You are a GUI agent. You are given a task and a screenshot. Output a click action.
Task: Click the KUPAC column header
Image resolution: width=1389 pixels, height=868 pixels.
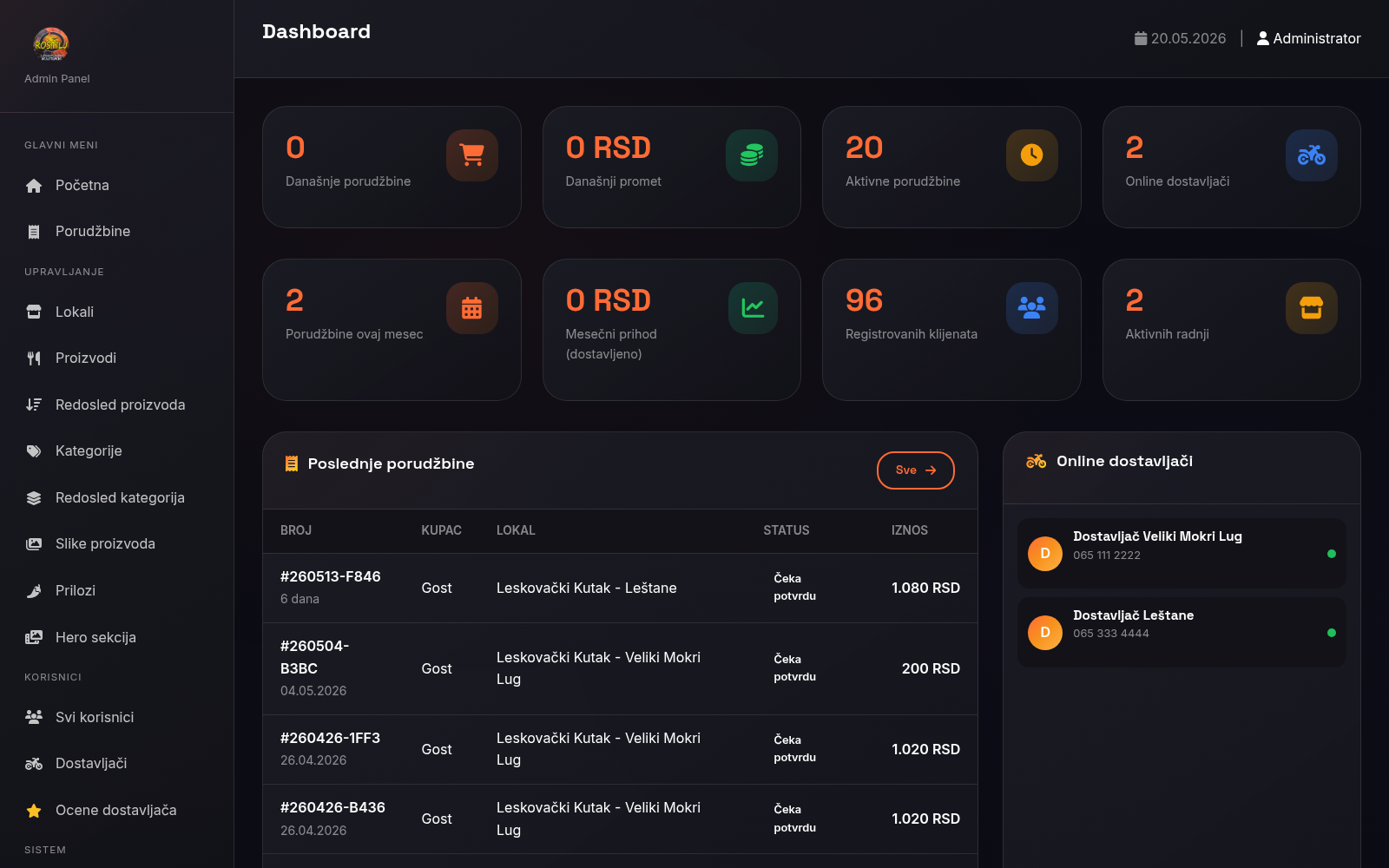pos(442,530)
